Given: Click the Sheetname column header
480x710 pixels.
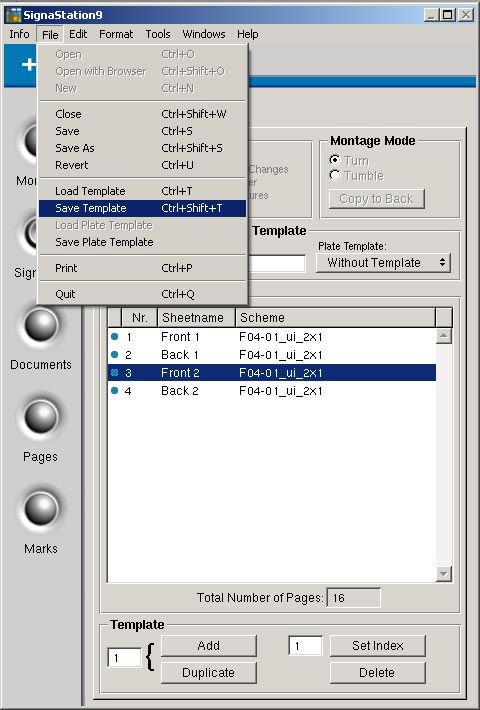Looking at the screenshot, I should (197, 318).
